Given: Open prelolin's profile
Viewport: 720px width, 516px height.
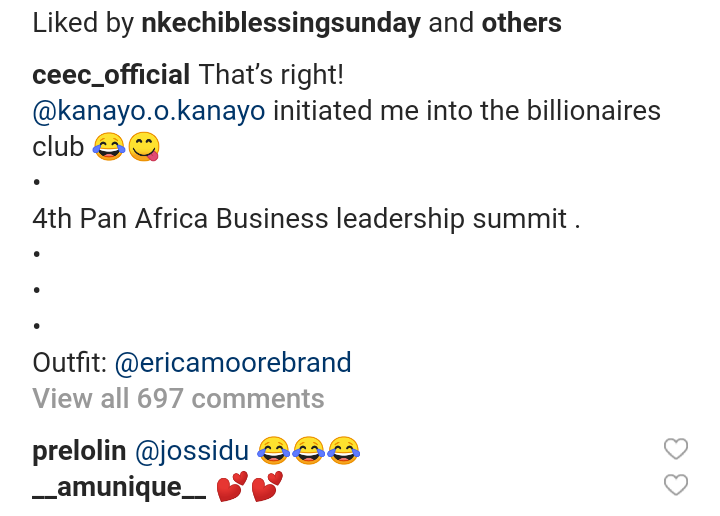Looking at the screenshot, I should click(x=78, y=451).
